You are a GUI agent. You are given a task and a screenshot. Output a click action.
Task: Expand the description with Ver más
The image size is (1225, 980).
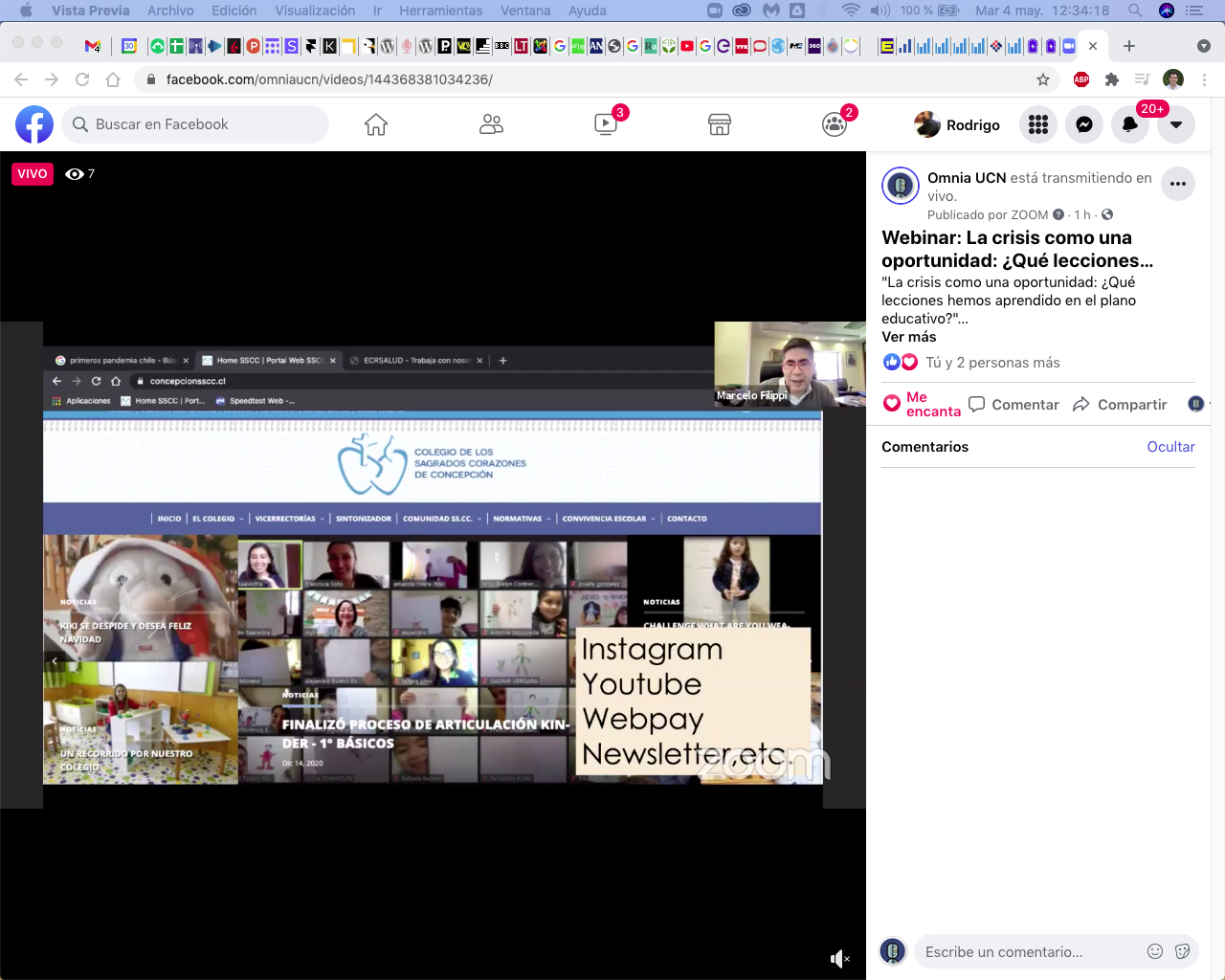click(909, 337)
